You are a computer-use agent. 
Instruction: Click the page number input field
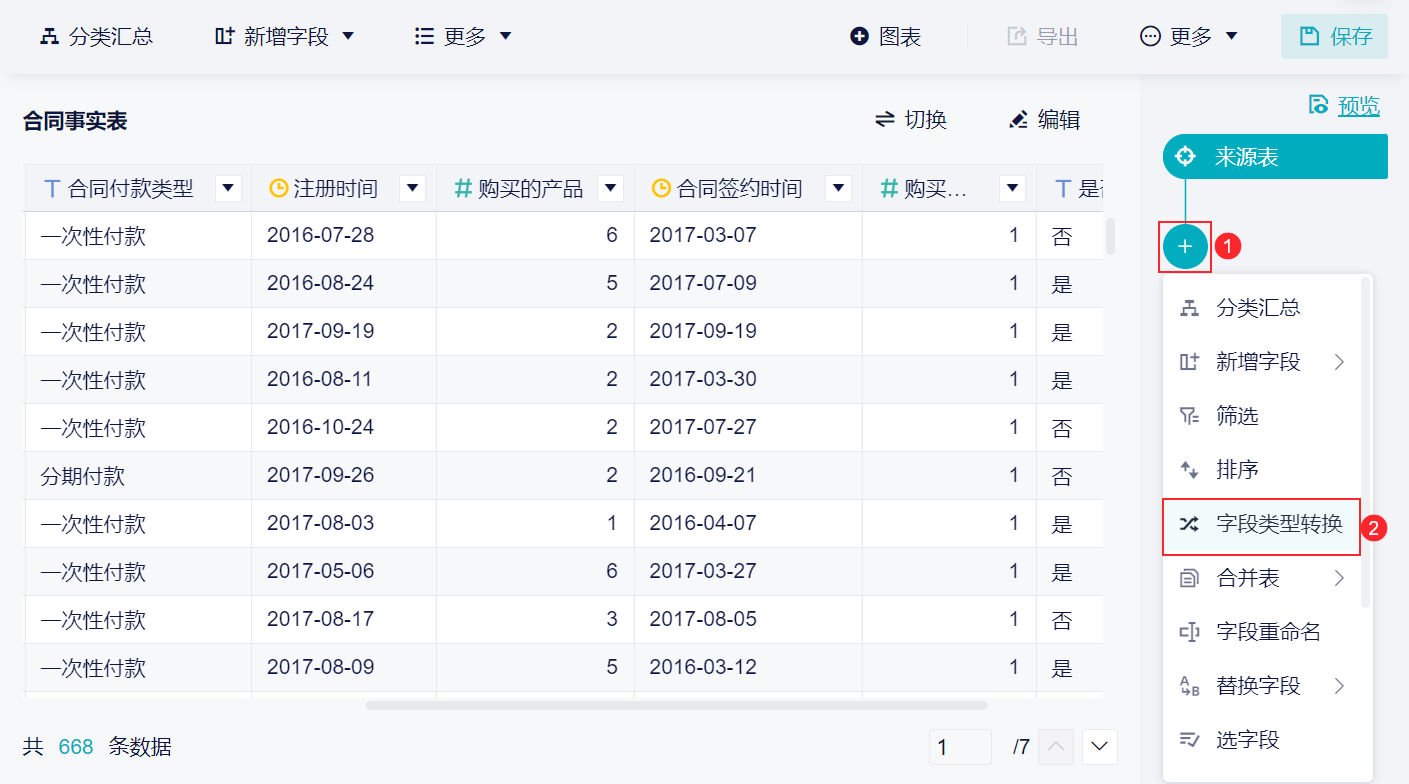959,746
